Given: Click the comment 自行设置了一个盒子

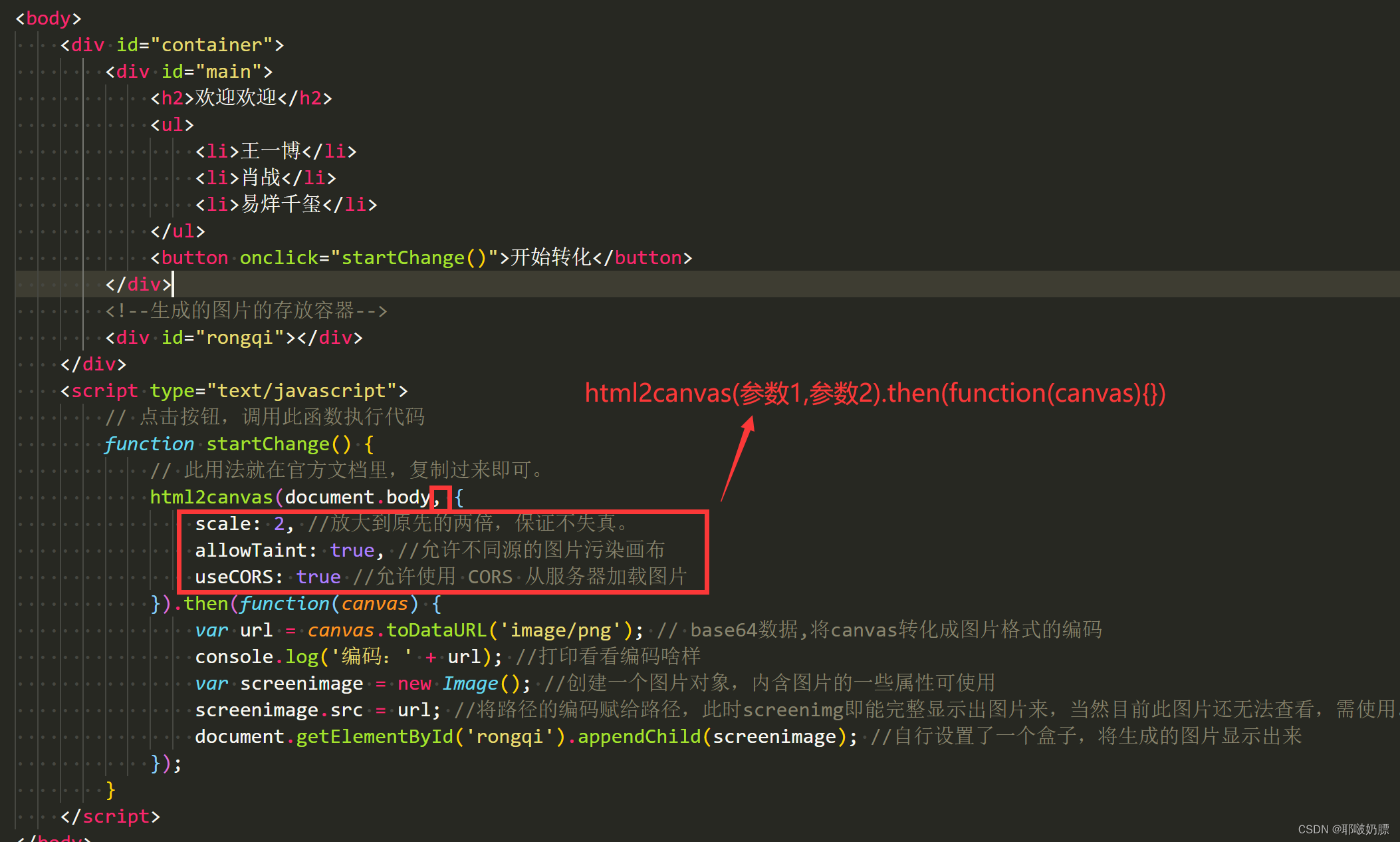Looking at the screenshot, I should coord(1086,736).
